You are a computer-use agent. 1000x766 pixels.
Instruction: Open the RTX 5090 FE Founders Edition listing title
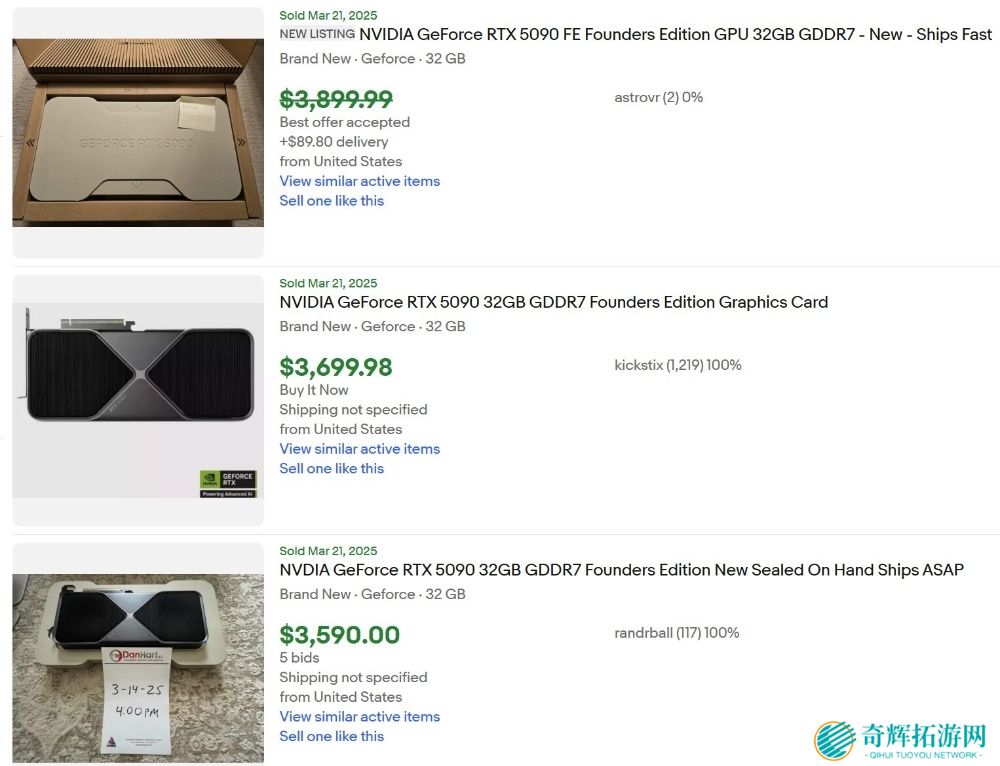point(675,35)
